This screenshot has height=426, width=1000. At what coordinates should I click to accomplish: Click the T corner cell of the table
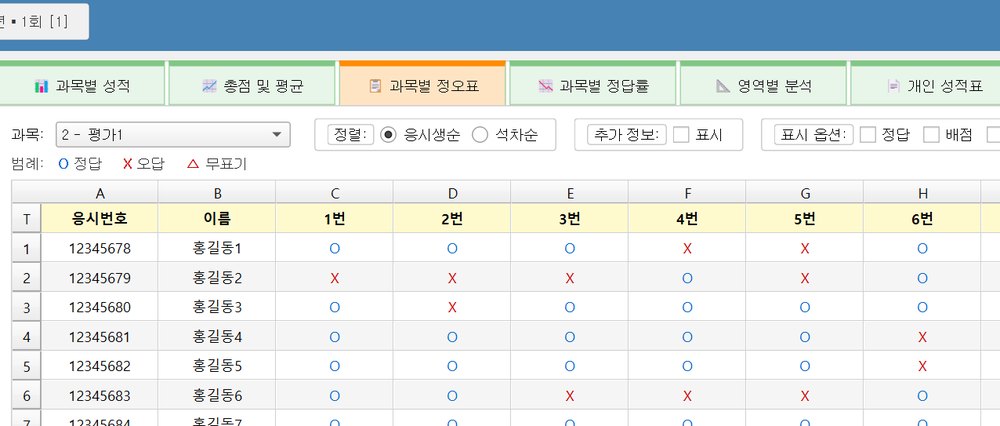tap(27, 219)
